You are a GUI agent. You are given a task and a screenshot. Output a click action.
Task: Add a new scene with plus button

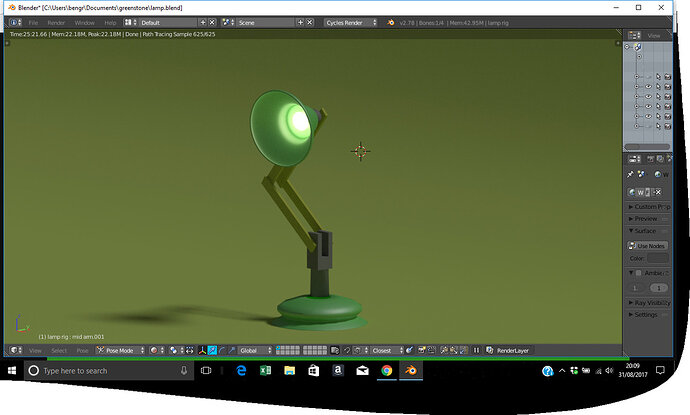pyautogui.click(x=301, y=22)
